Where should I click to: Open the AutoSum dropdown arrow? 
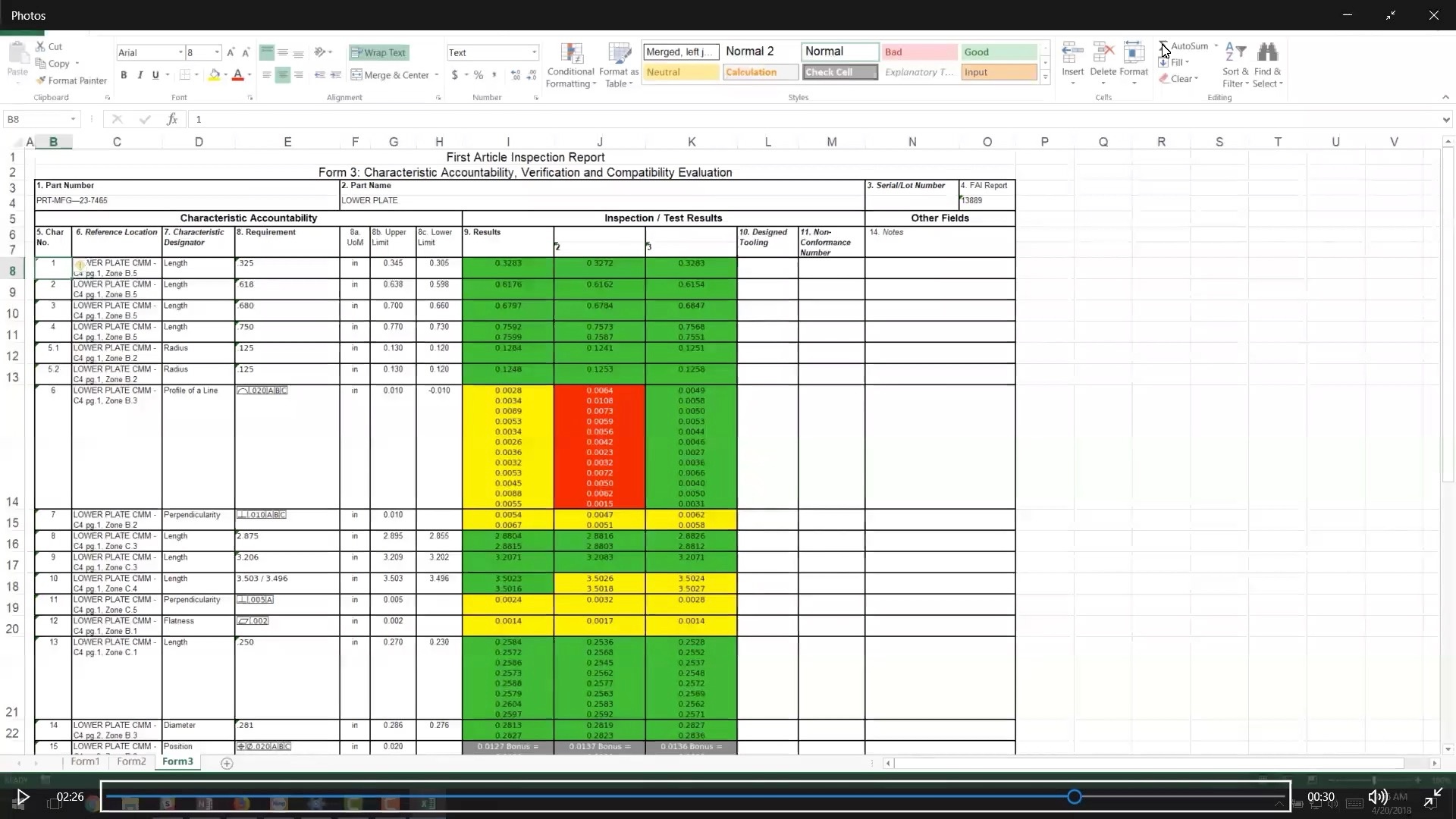pyautogui.click(x=1216, y=46)
